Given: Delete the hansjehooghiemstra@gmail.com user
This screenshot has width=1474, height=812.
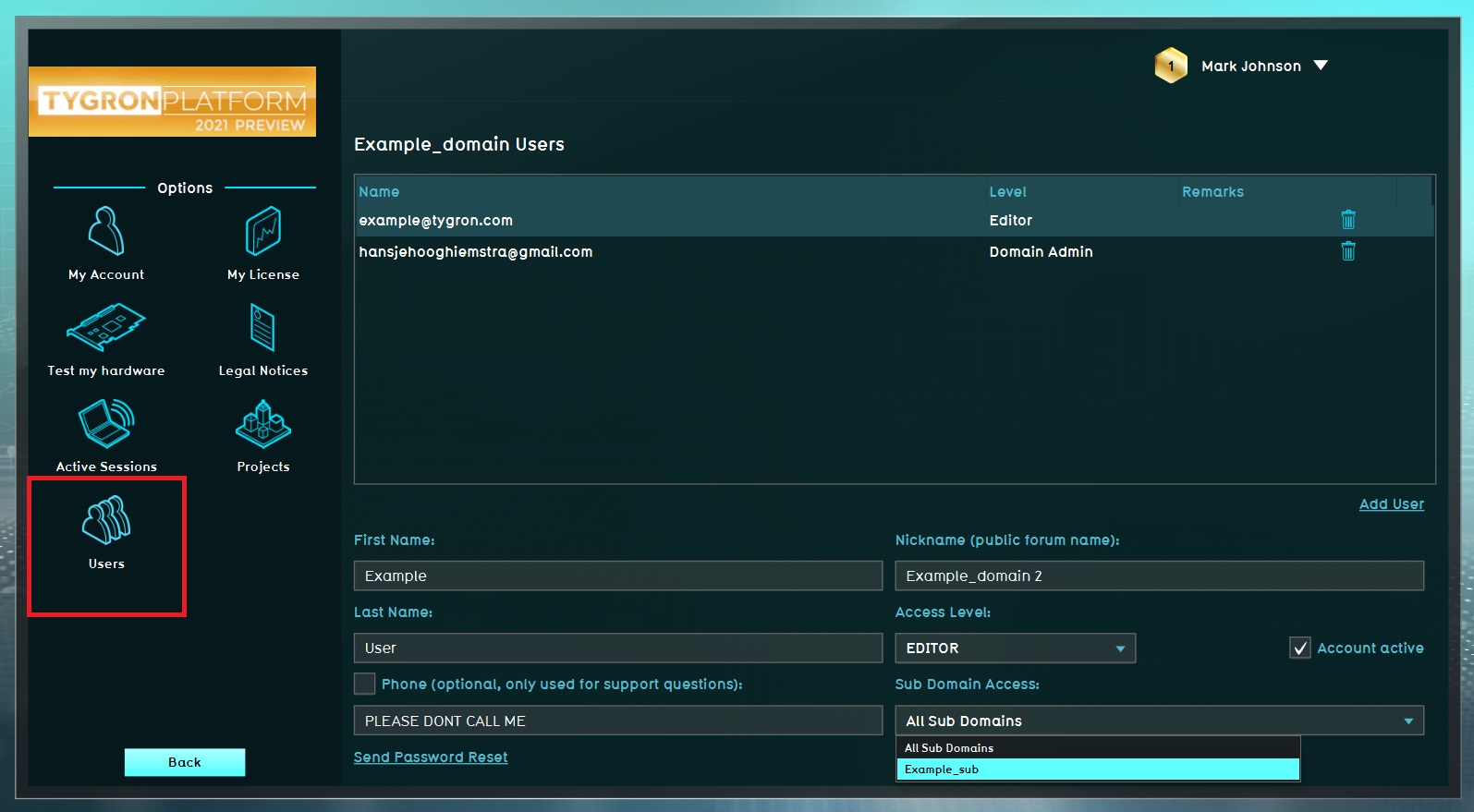Looking at the screenshot, I should (x=1348, y=251).
